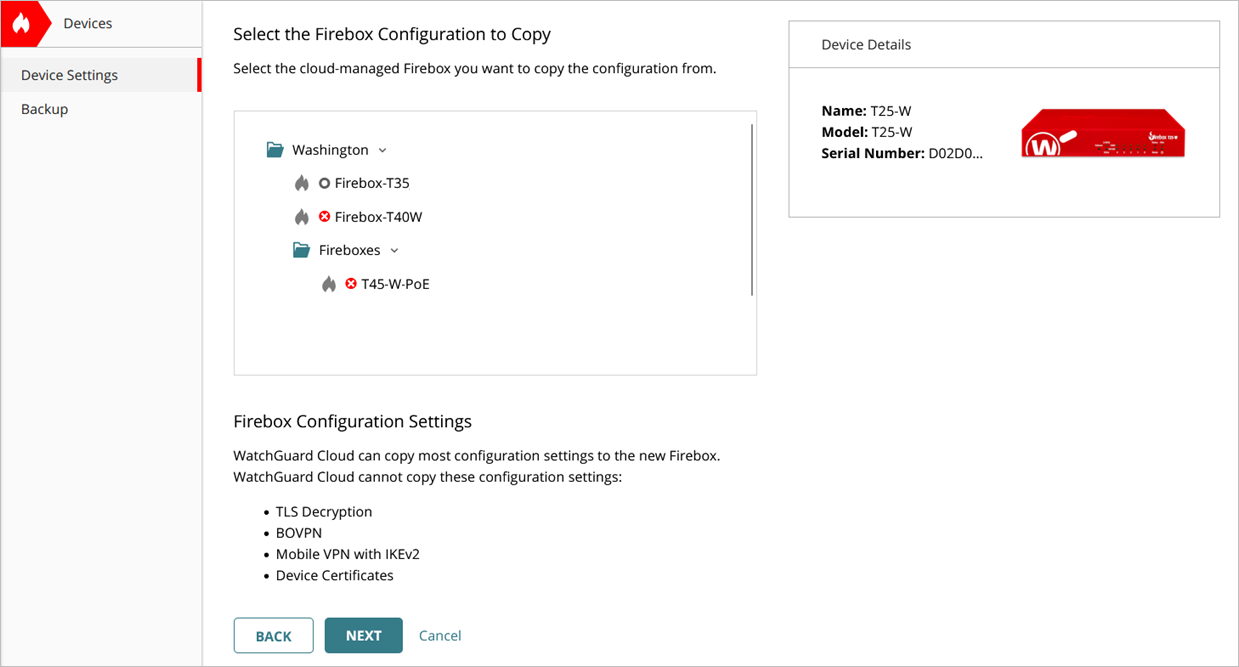This screenshot has width=1239, height=667.
Task: Click the NEXT button
Action: pos(363,635)
